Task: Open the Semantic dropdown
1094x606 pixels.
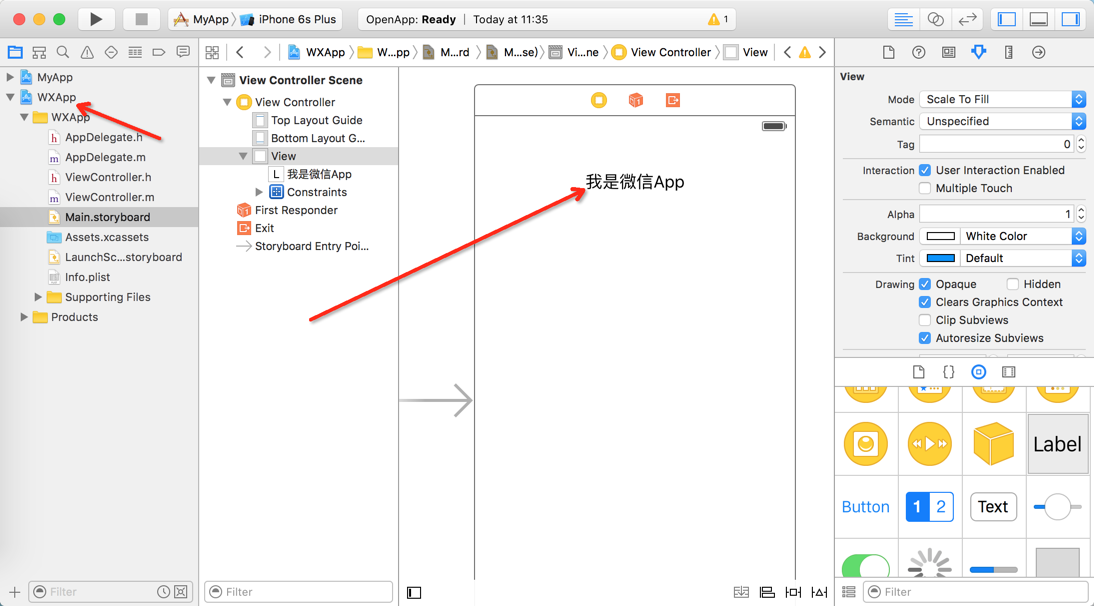Action: pyautogui.click(x=1002, y=121)
